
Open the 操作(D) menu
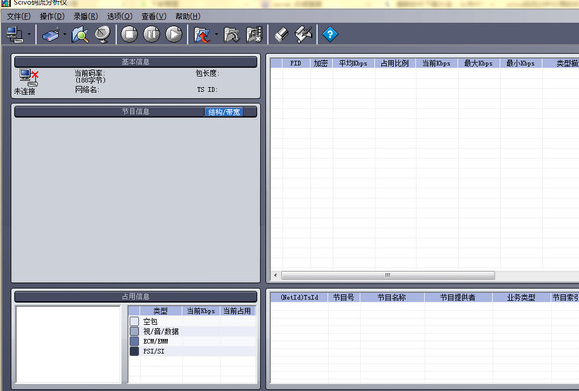(x=52, y=17)
